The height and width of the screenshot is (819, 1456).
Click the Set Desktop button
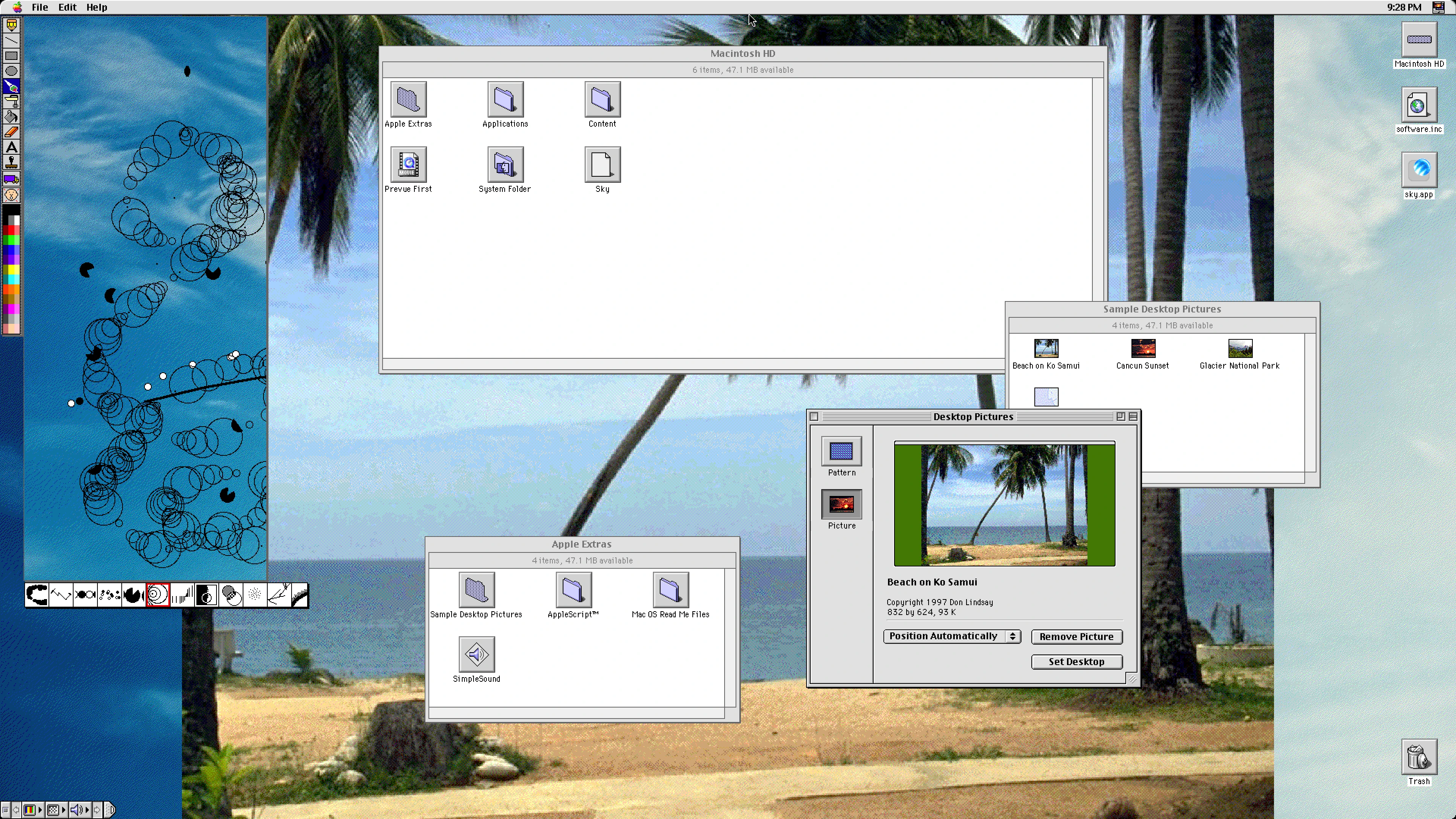(1076, 661)
